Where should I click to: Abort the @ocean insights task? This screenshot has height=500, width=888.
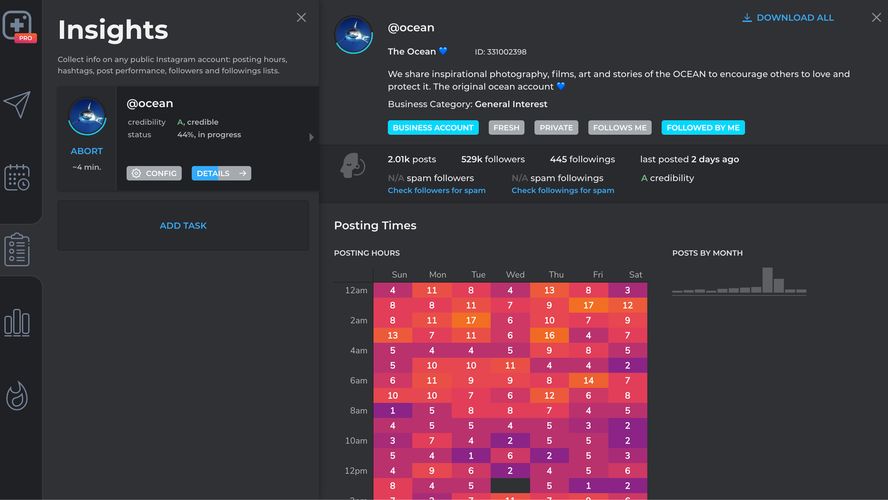click(x=87, y=151)
